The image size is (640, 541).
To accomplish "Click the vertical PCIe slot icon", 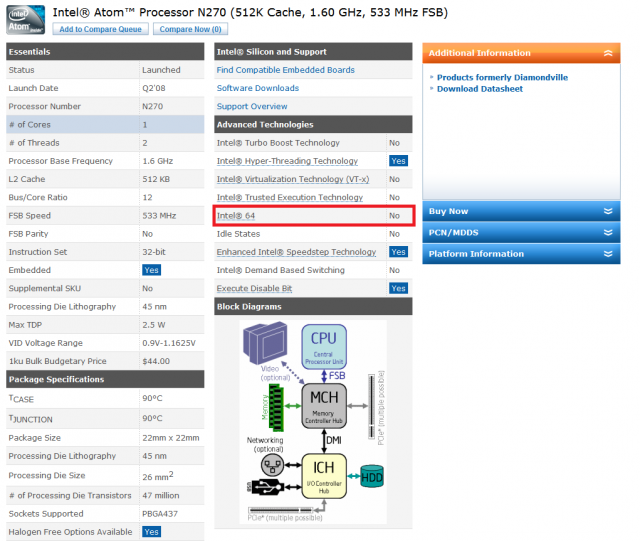I will (x=371, y=406).
